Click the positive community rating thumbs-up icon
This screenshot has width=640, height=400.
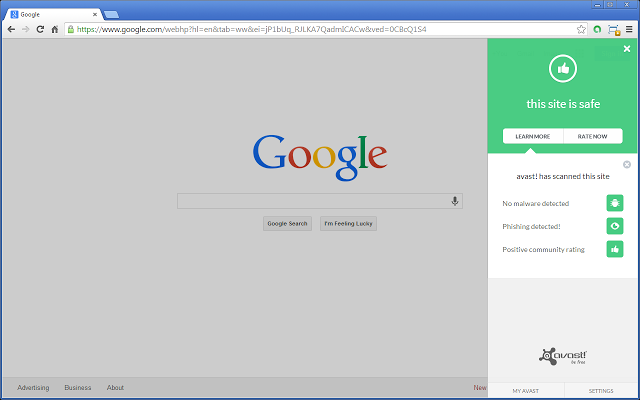(x=615, y=249)
